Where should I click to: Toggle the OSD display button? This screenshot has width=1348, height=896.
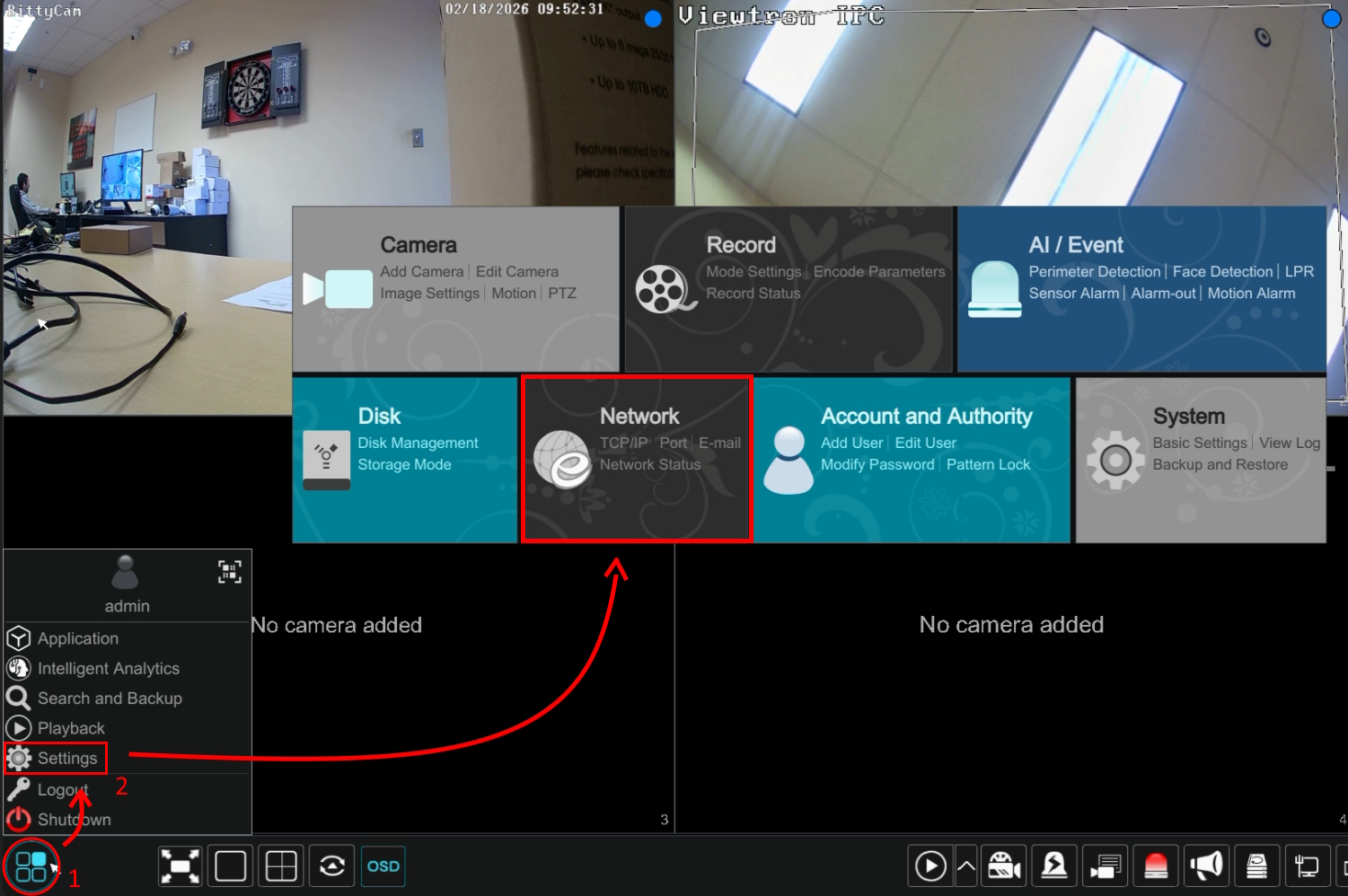(x=383, y=866)
